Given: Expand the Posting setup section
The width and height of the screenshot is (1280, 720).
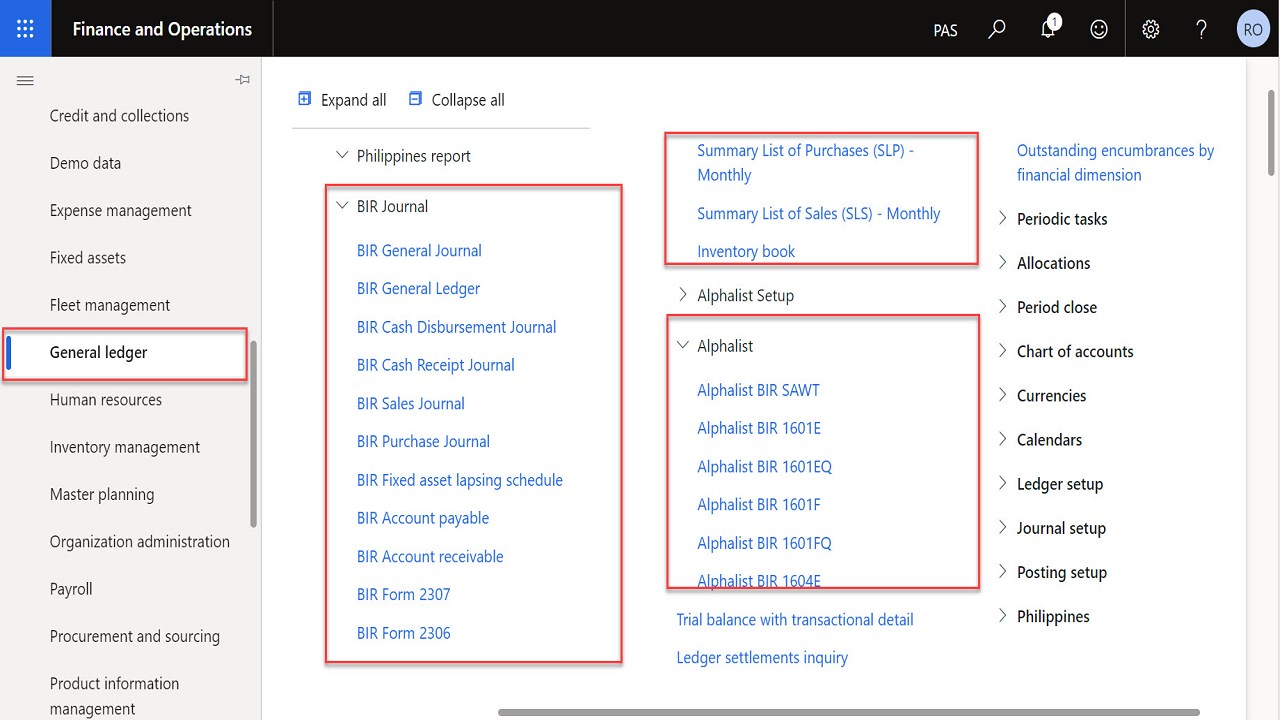Looking at the screenshot, I should point(1003,571).
